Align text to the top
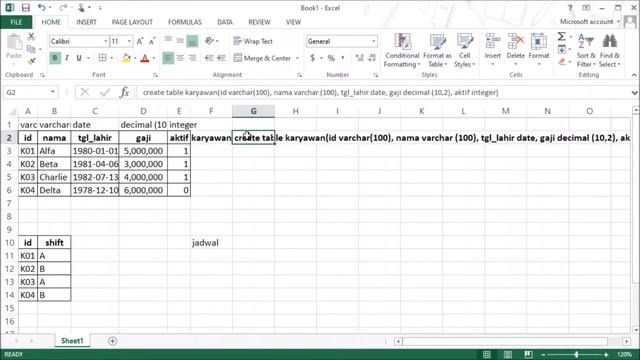This screenshot has height=360, width=640. (x=168, y=40)
